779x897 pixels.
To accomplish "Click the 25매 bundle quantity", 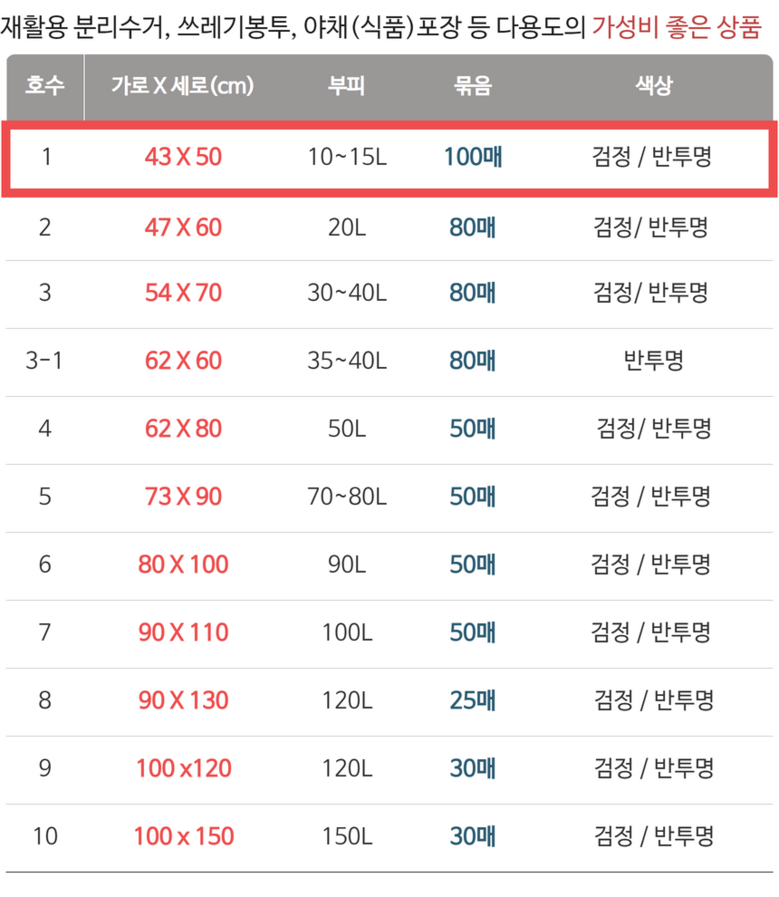I will click(472, 700).
